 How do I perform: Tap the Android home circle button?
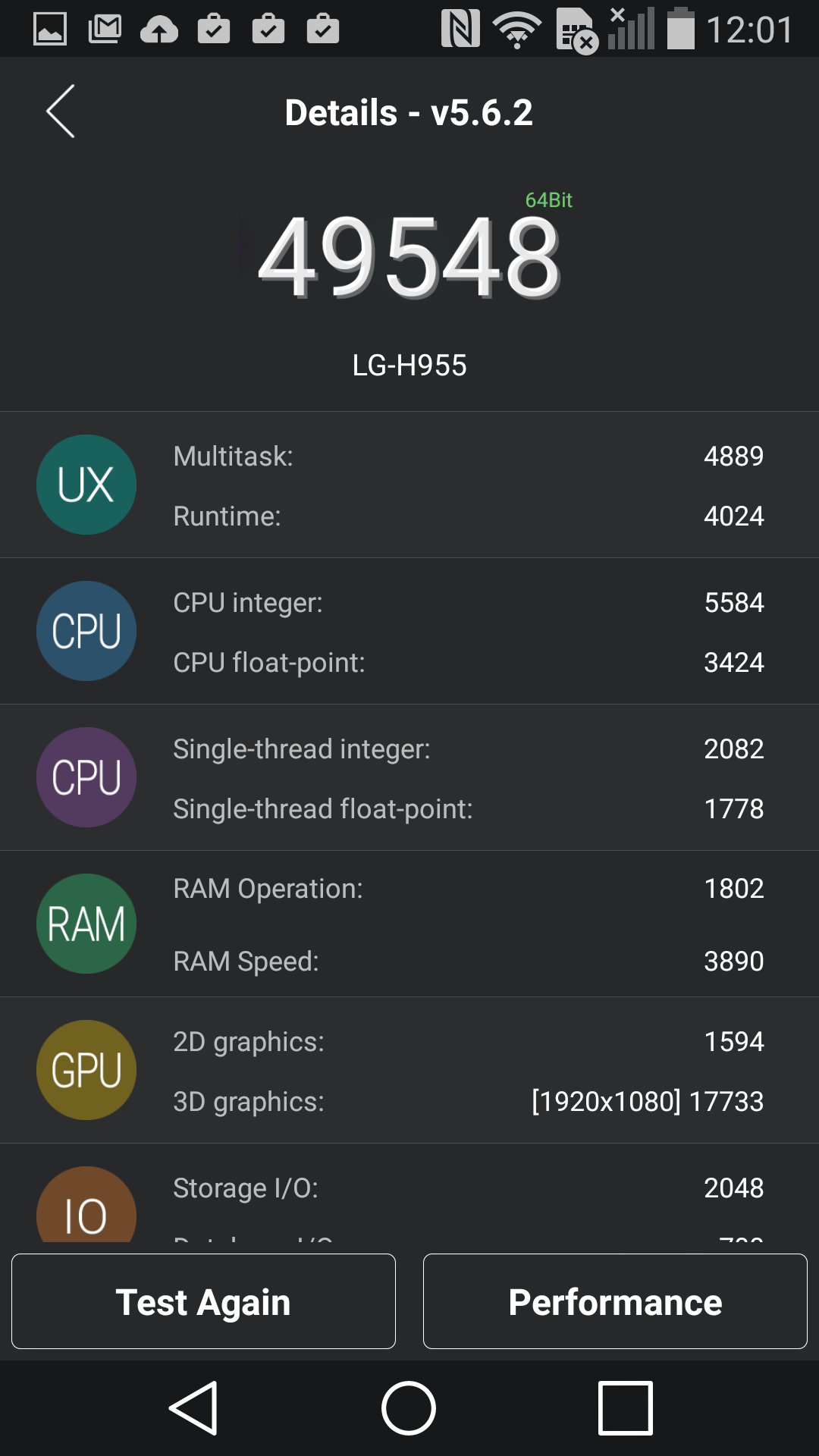point(409,1408)
